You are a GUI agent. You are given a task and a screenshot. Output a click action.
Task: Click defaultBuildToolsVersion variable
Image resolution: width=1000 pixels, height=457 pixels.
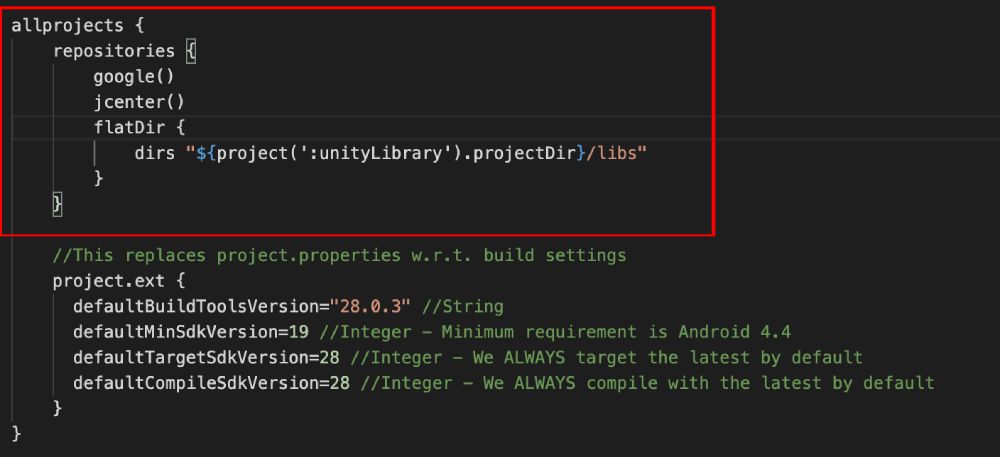click(196, 307)
